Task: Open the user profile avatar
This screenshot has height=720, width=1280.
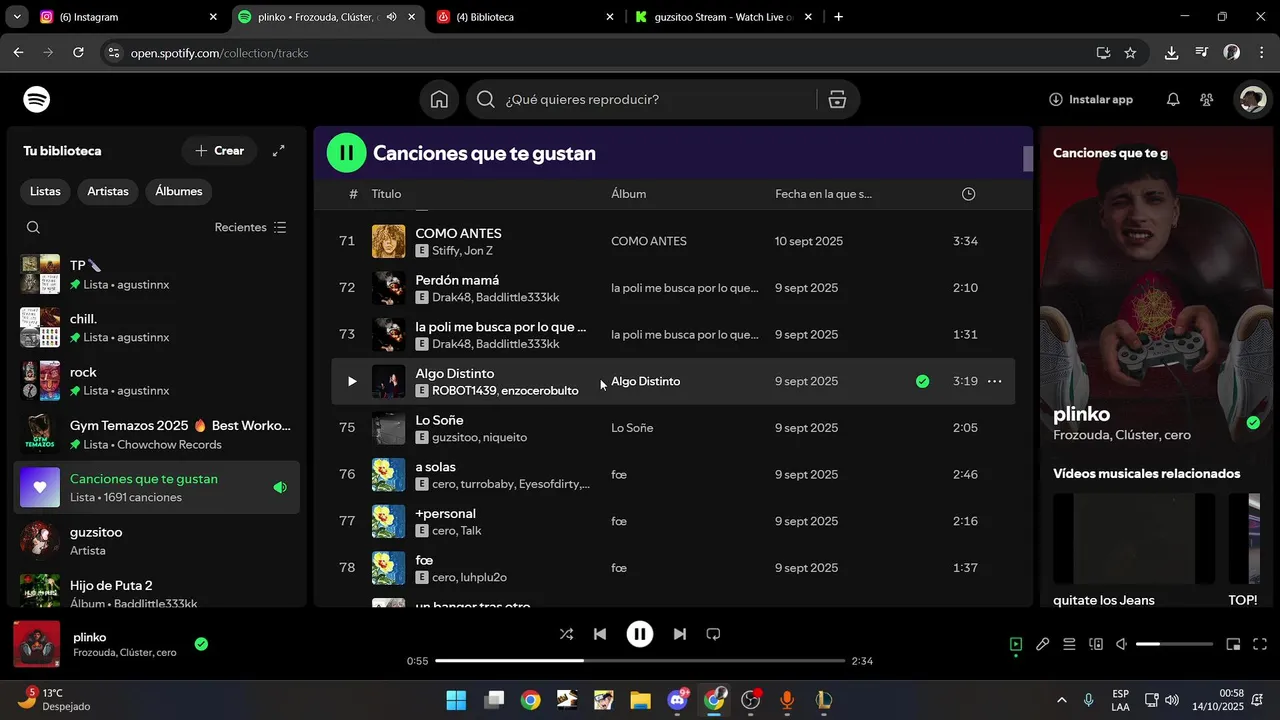Action: tap(1252, 99)
